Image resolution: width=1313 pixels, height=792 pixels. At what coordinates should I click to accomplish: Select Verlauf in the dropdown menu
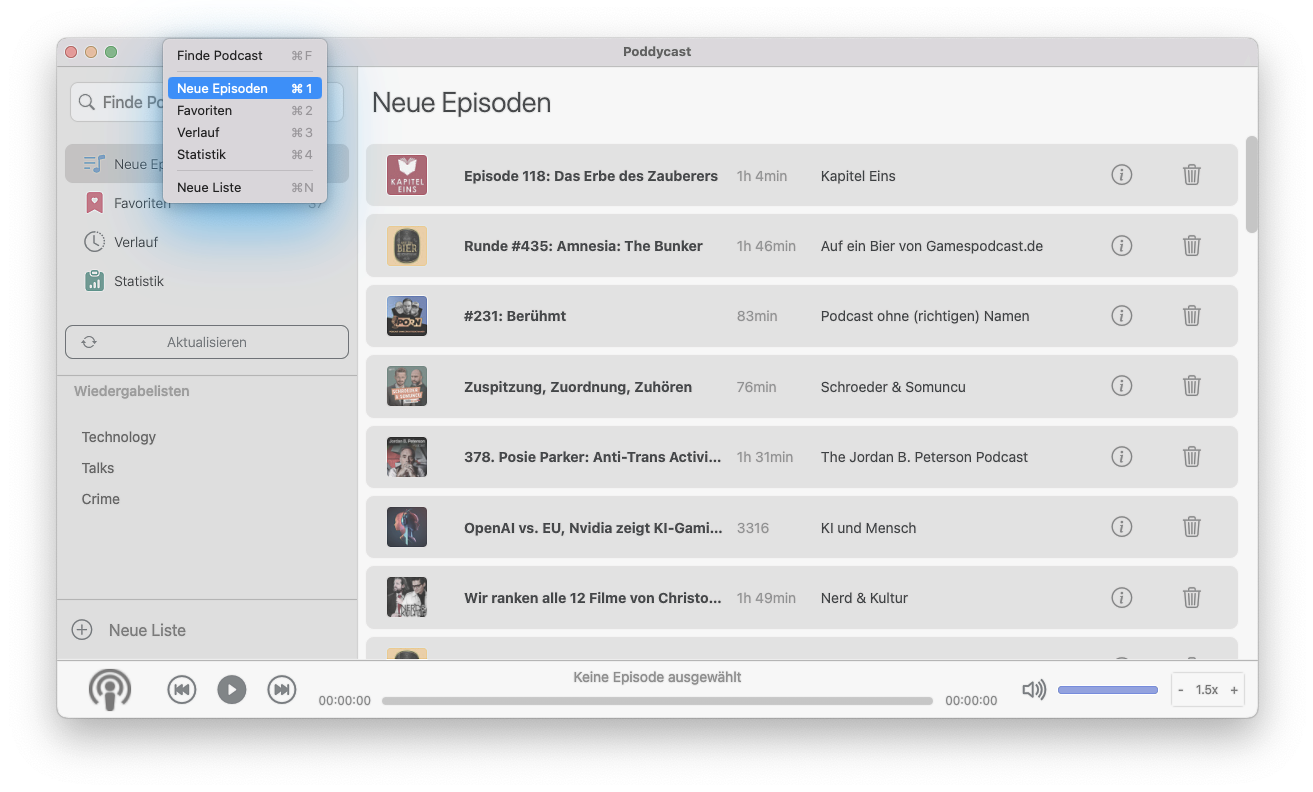[245, 133]
